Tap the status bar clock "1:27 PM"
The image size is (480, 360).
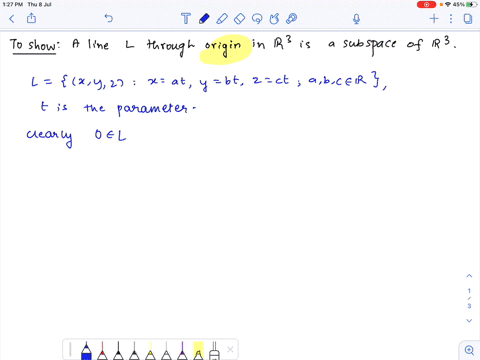coord(13,4)
